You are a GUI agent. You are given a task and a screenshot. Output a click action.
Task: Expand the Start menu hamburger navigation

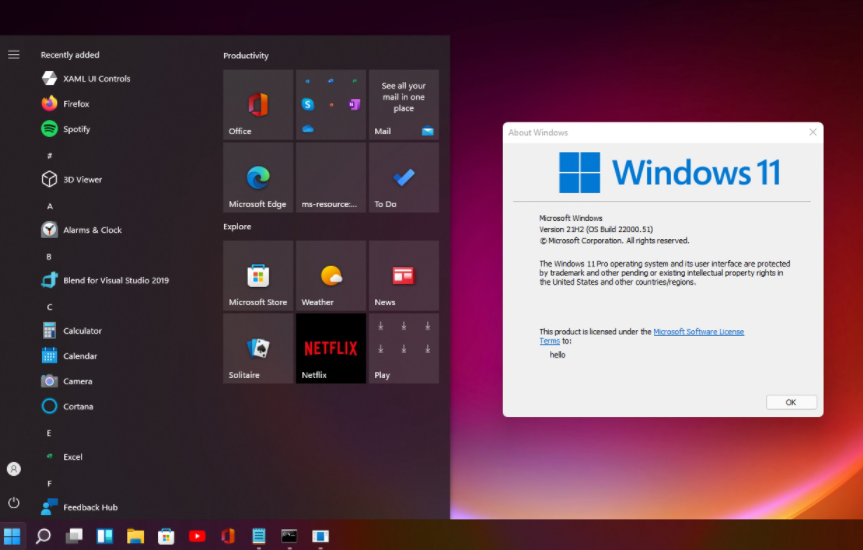pyautogui.click(x=14, y=54)
